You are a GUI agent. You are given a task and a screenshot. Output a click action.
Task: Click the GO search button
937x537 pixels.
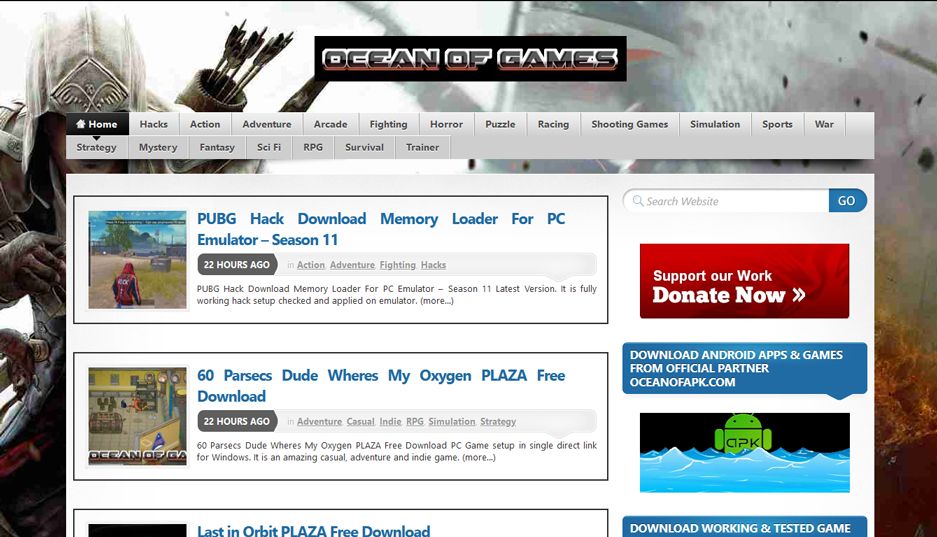[847, 201]
